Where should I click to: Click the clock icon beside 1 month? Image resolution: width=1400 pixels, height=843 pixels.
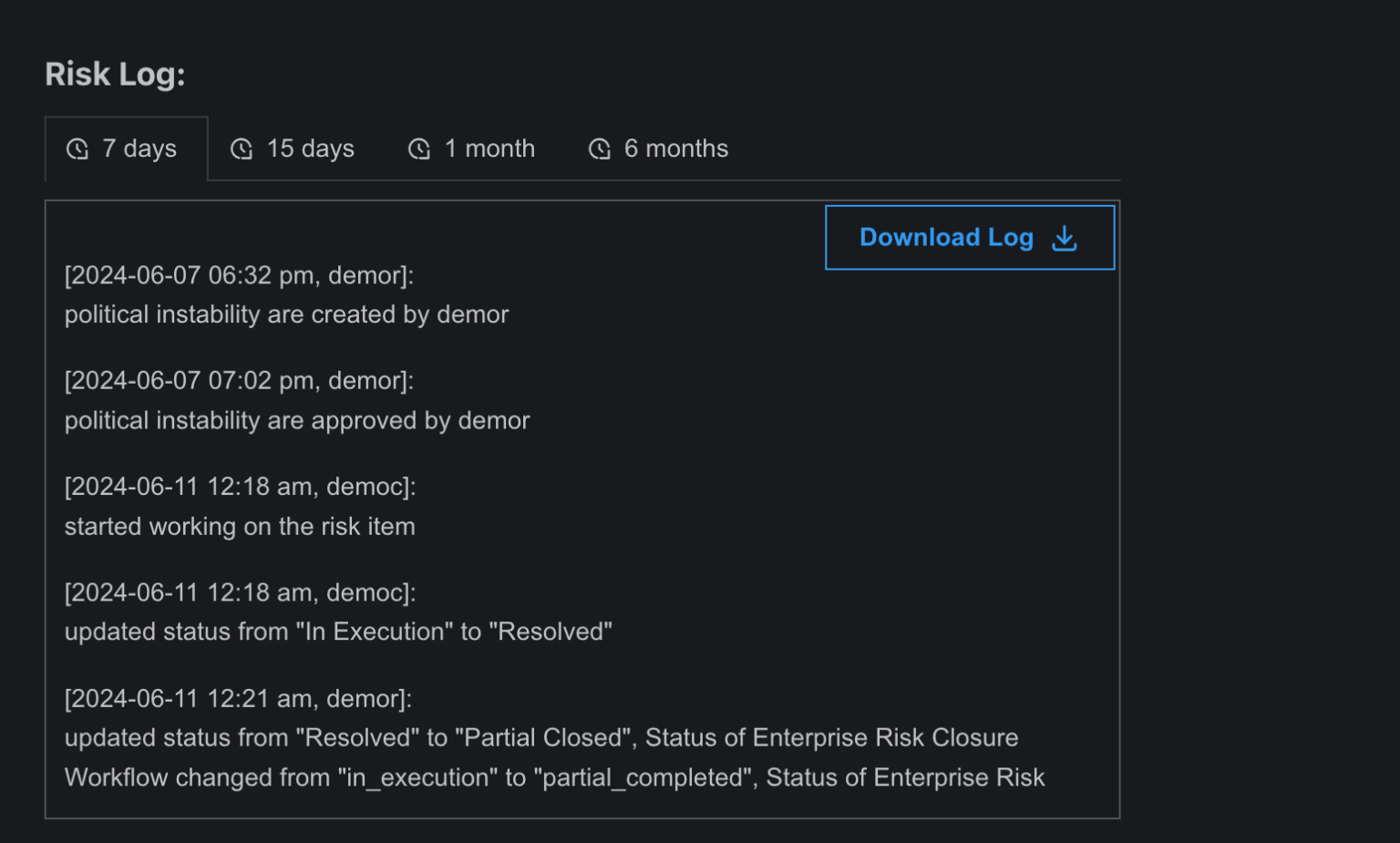[x=419, y=149]
